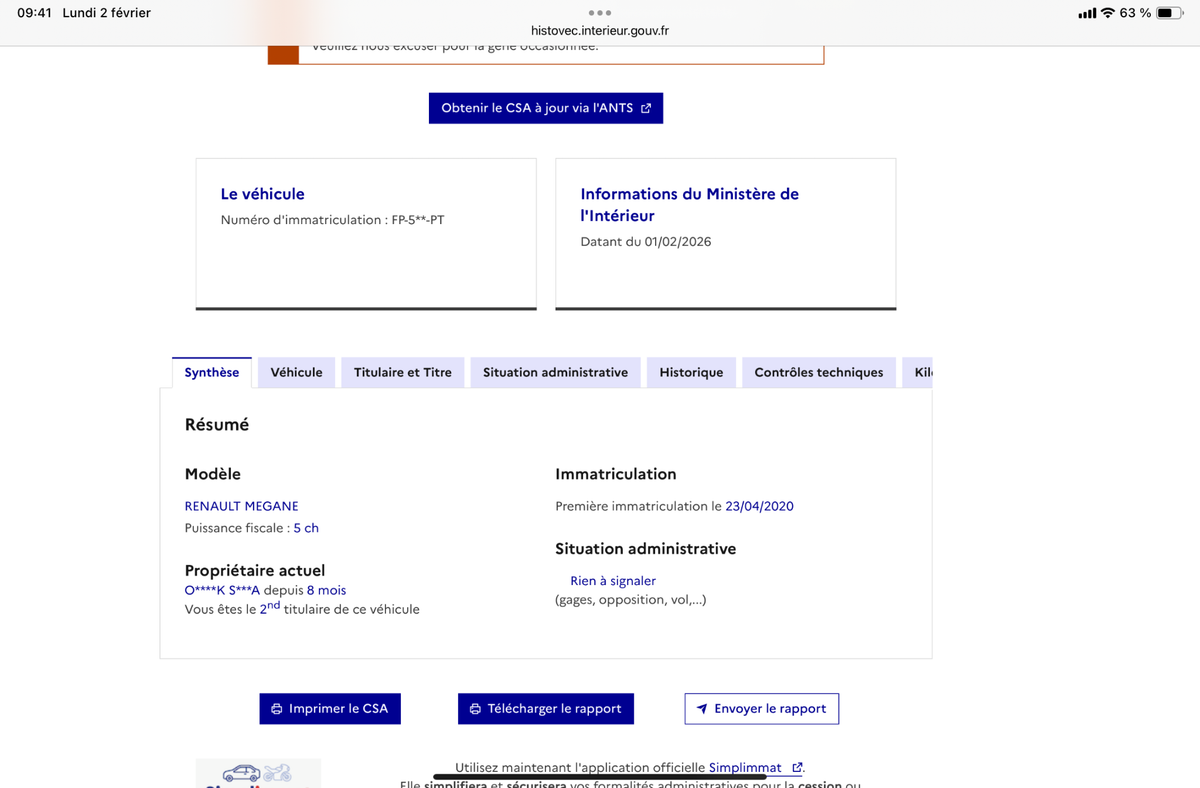
Task: Select the Situation administrative tab
Action: coord(555,372)
